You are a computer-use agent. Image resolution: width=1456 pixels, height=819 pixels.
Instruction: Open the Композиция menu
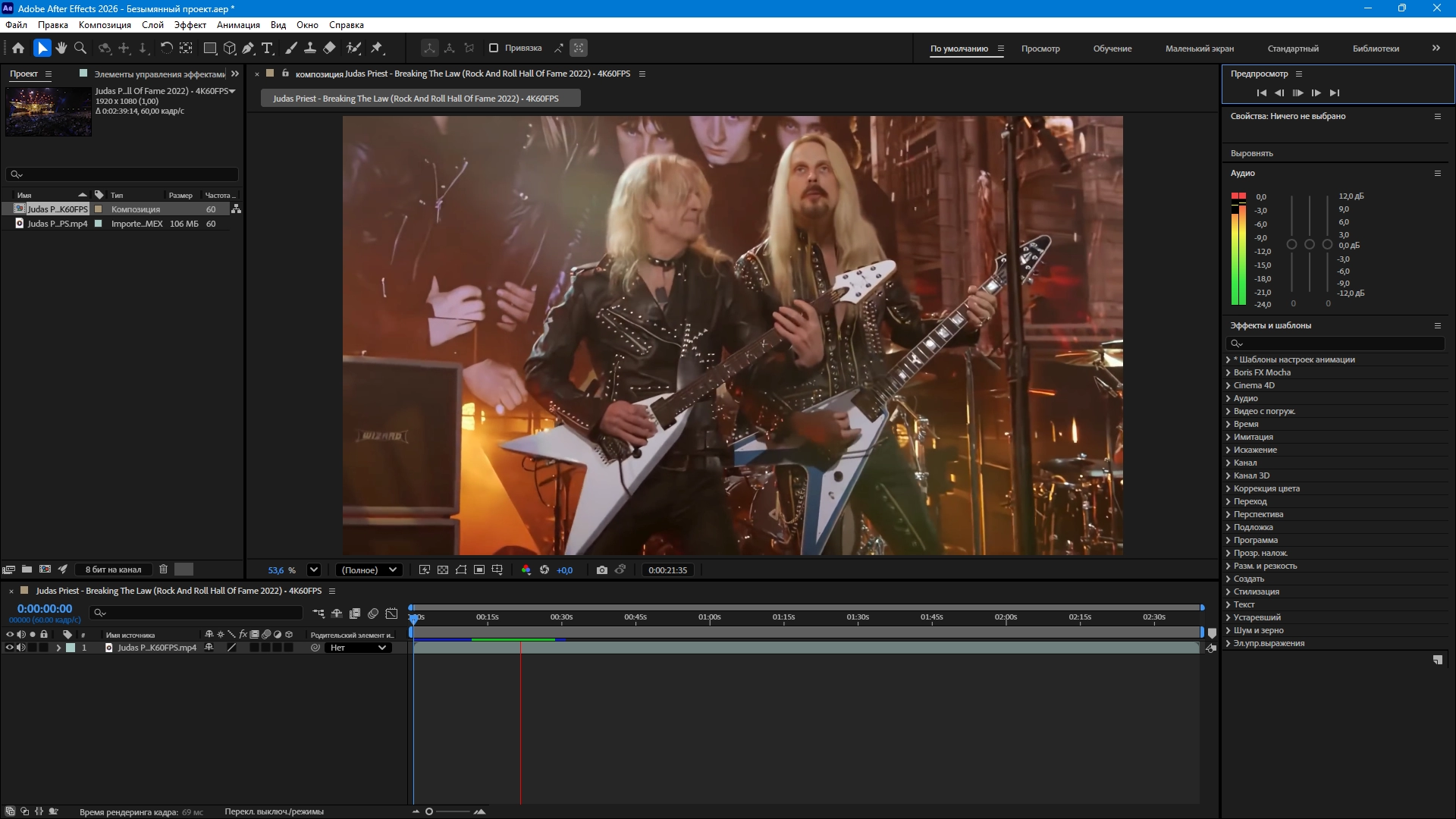click(x=105, y=25)
